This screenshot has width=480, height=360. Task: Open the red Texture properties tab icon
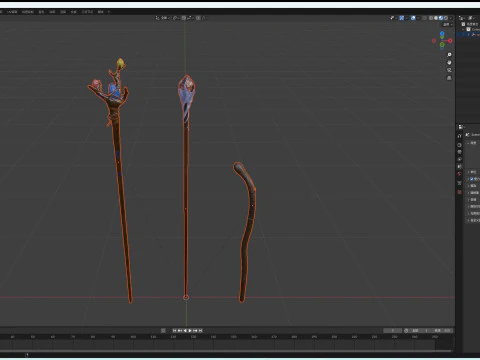coord(459,192)
